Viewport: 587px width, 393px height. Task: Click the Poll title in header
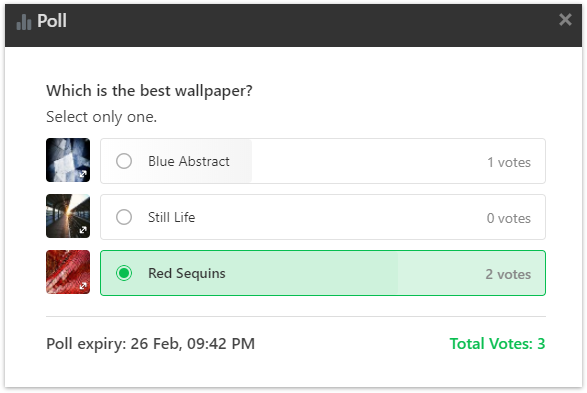52,21
